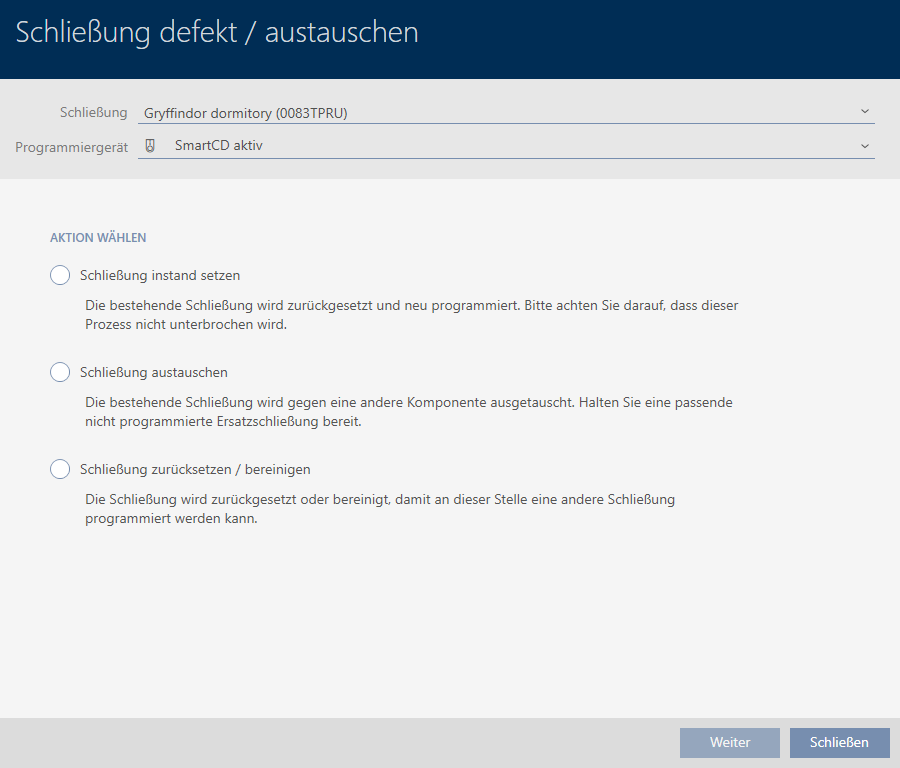Expand the Schließung dropdown arrow
The image size is (900, 768).
point(864,112)
